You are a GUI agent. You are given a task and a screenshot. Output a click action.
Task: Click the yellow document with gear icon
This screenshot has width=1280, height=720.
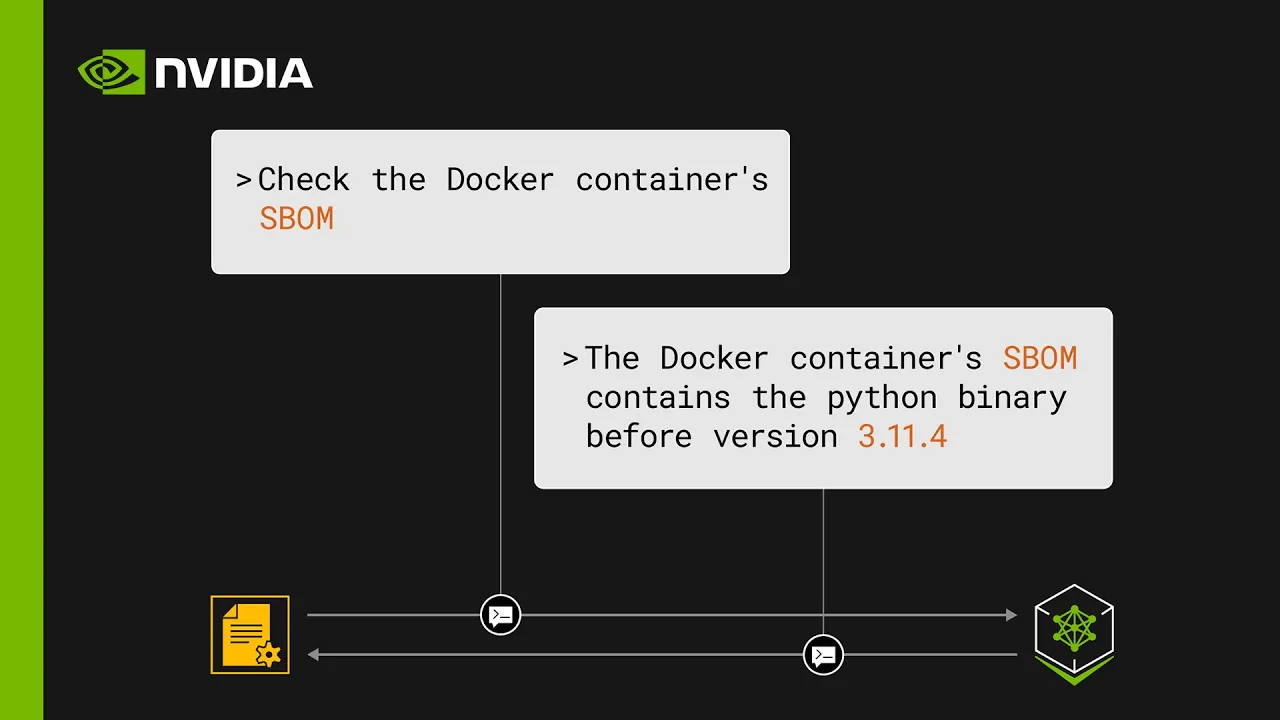pos(250,635)
